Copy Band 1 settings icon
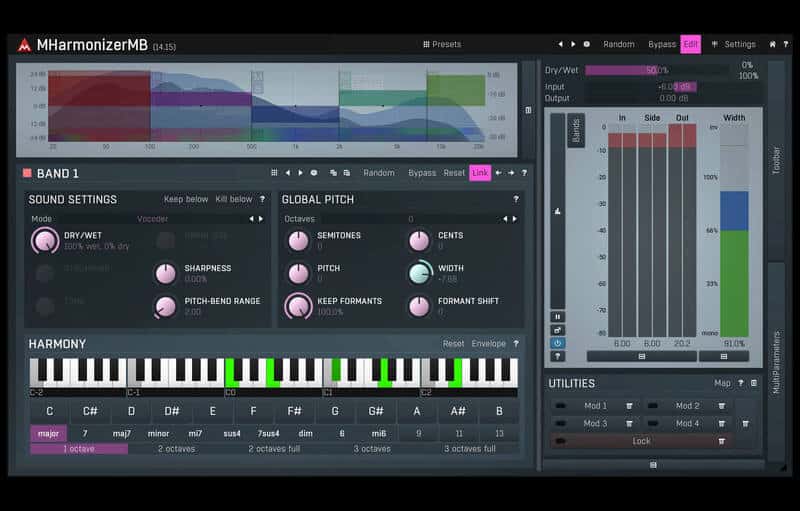Screen dimensions: 800x511 [x=333, y=173]
